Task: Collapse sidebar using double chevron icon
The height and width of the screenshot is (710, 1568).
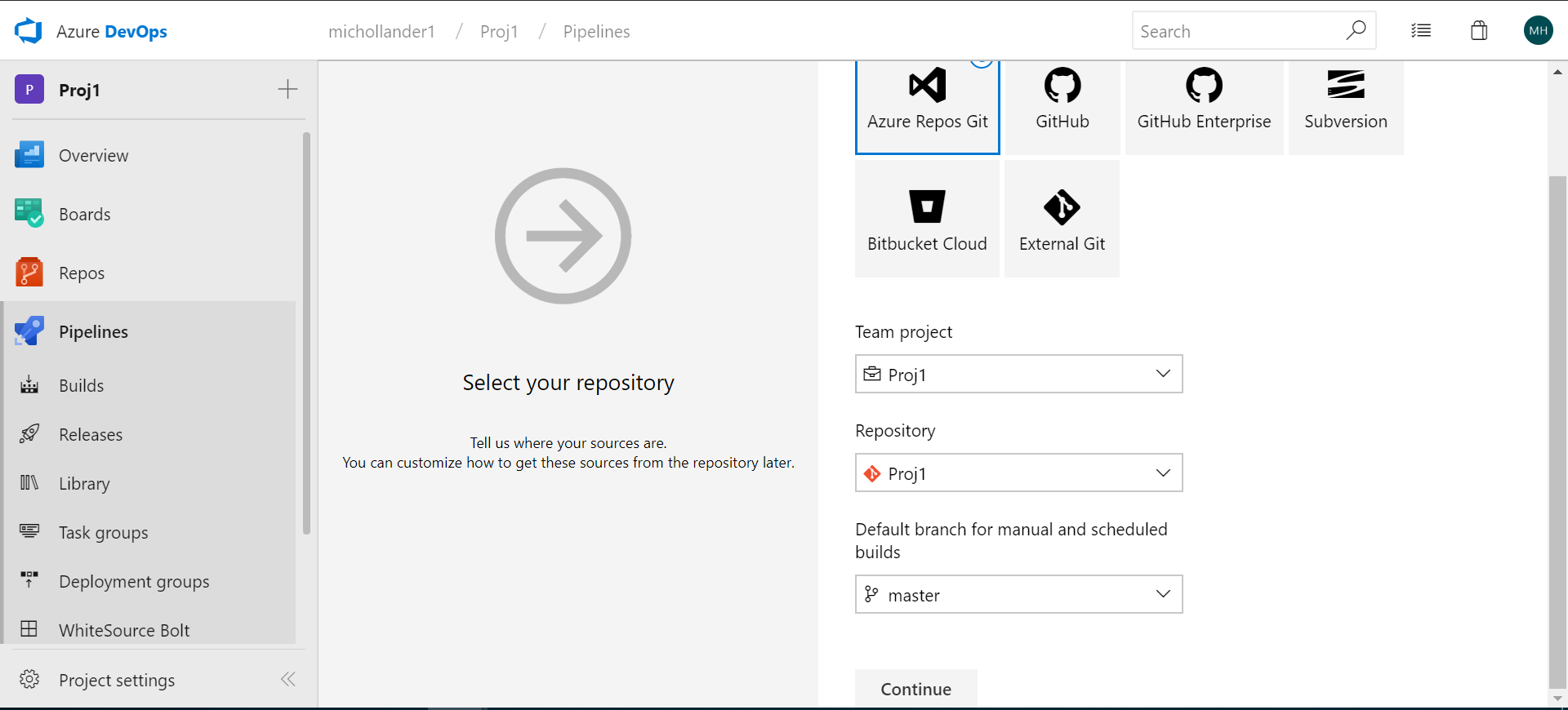Action: click(288, 679)
